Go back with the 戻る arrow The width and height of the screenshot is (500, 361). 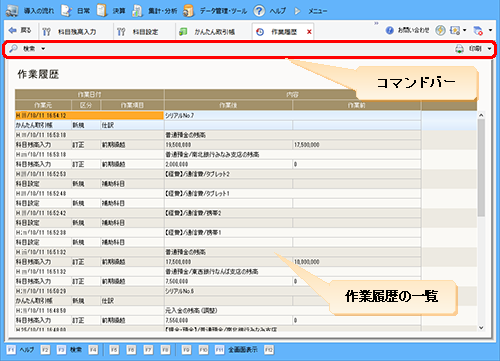(20, 31)
